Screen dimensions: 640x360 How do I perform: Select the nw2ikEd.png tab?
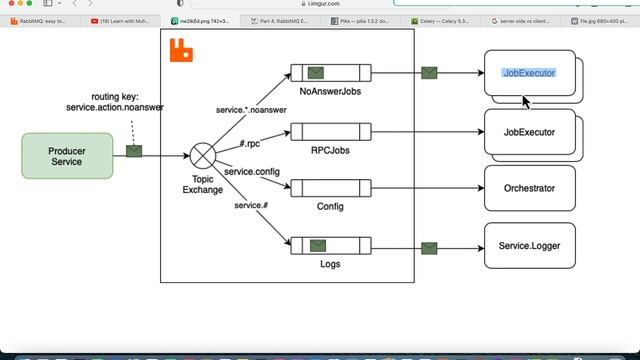(200, 21)
